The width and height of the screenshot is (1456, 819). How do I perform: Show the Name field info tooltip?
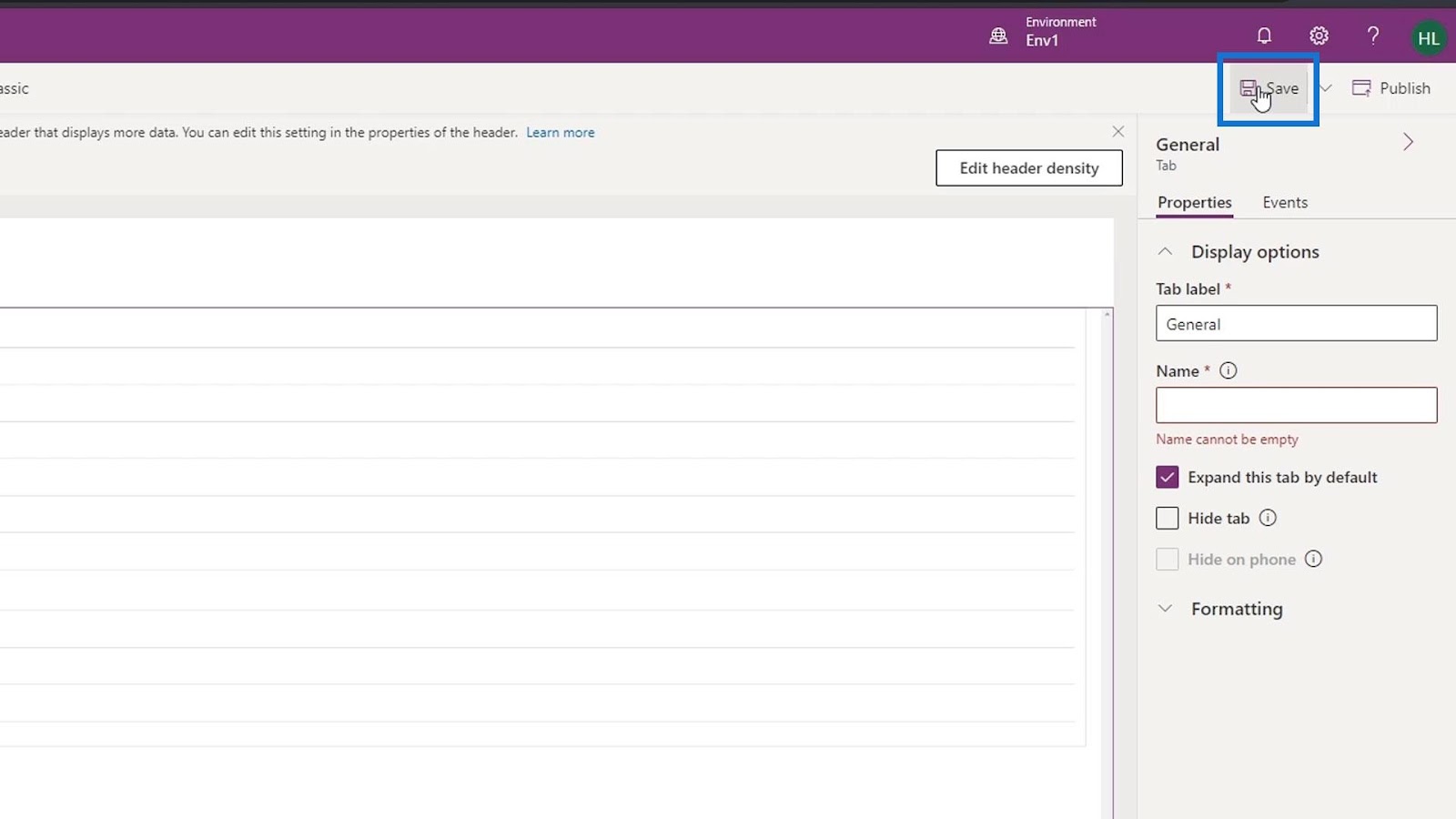(x=1228, y=370)
